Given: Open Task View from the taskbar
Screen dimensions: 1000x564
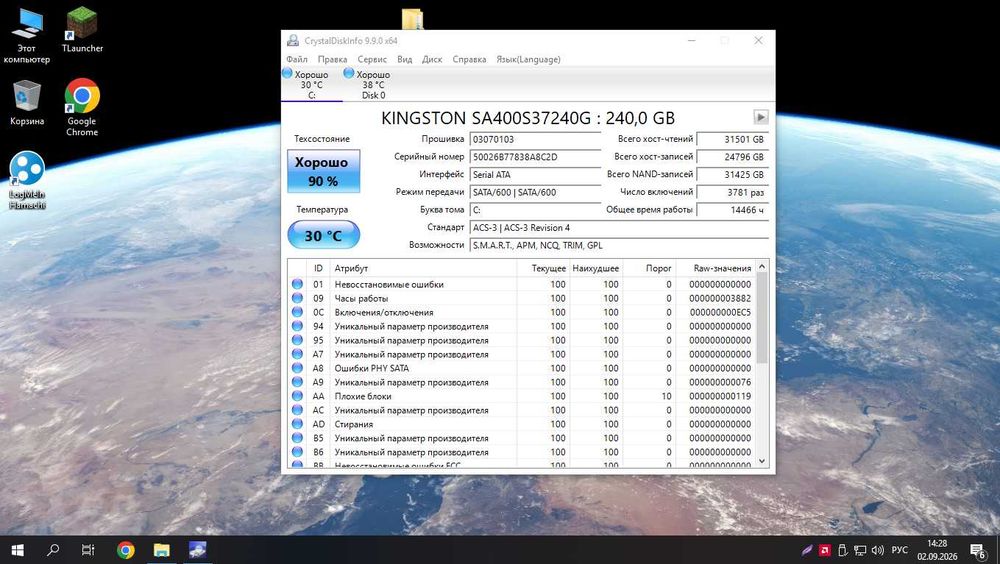Looking at the screenshot, I should pyautogui.click(x=89, y=550).
